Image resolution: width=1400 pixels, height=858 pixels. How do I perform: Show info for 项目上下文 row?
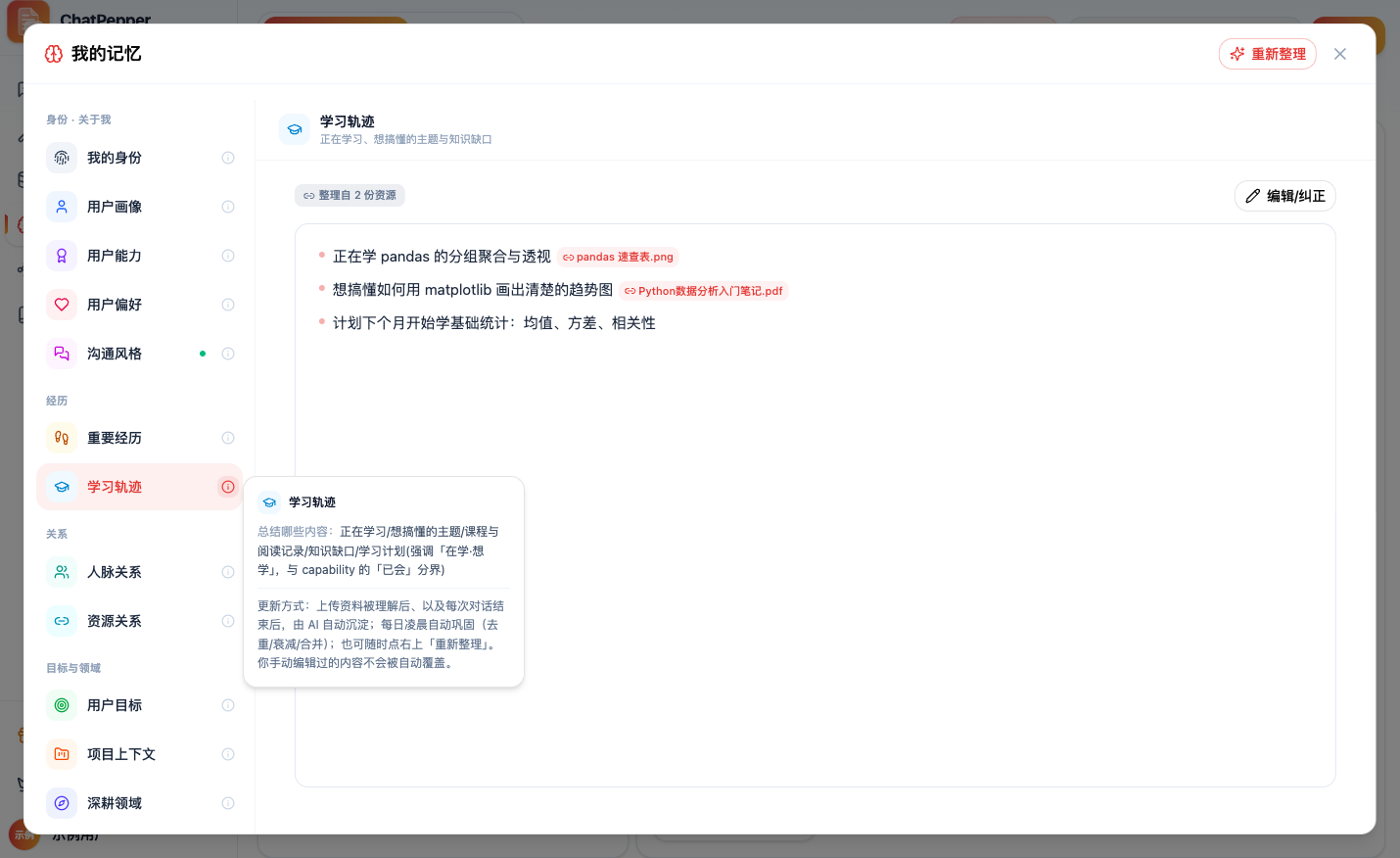tap(228, 754)
